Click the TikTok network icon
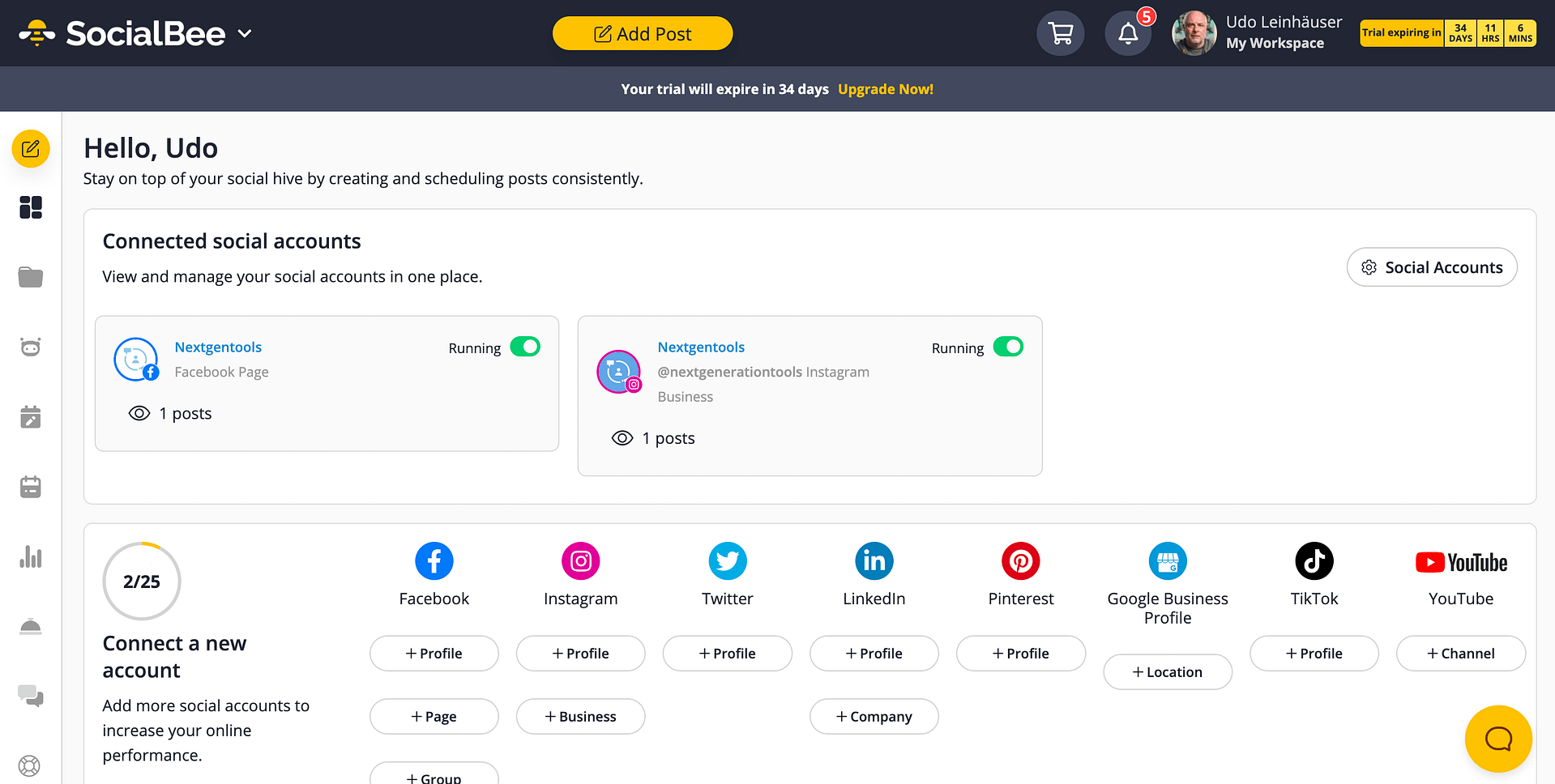The image size is (1555, 784). pos(1314,561)
